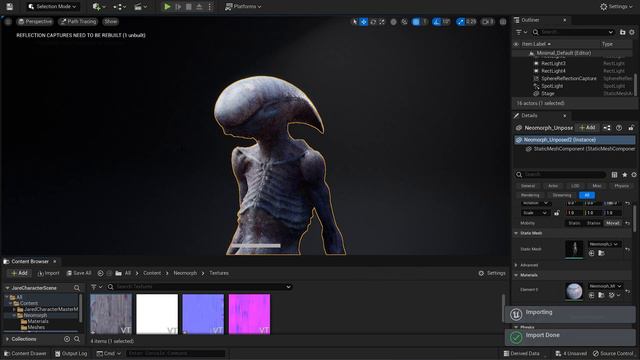Filter Details by Physics category

coord(622,186)
